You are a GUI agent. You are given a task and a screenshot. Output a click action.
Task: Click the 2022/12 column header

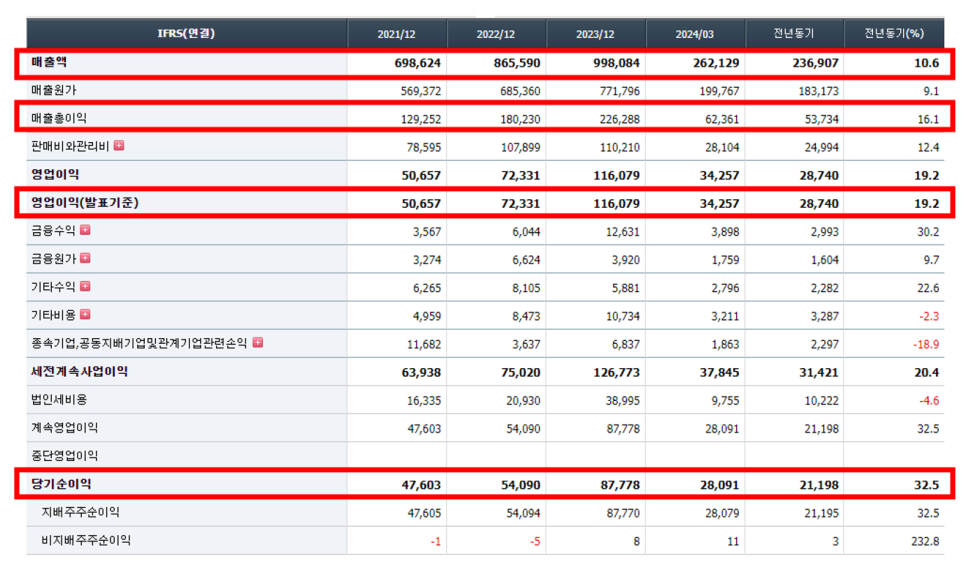pos(496,34)
